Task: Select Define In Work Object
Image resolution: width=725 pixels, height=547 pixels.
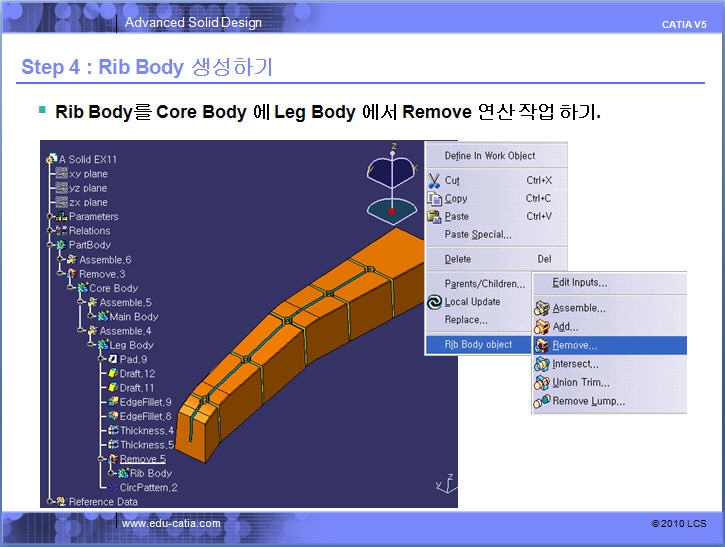Action: point(489,156)
